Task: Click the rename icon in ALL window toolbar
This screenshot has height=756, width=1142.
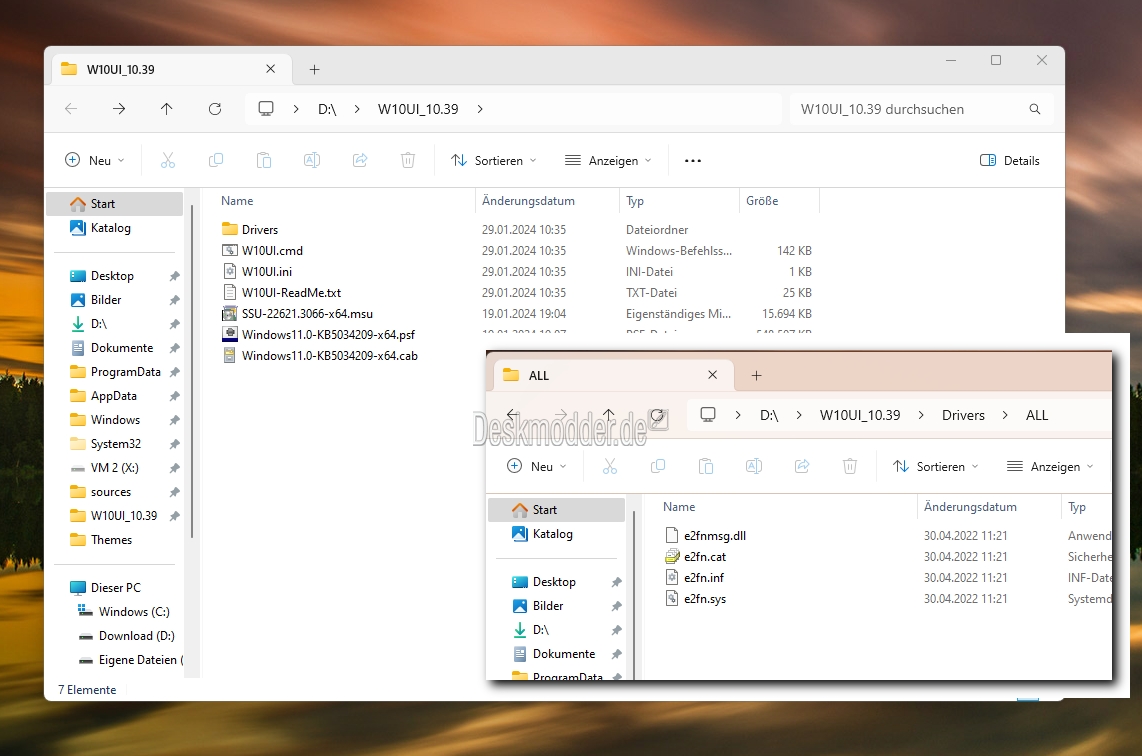Action: [754, 466]
